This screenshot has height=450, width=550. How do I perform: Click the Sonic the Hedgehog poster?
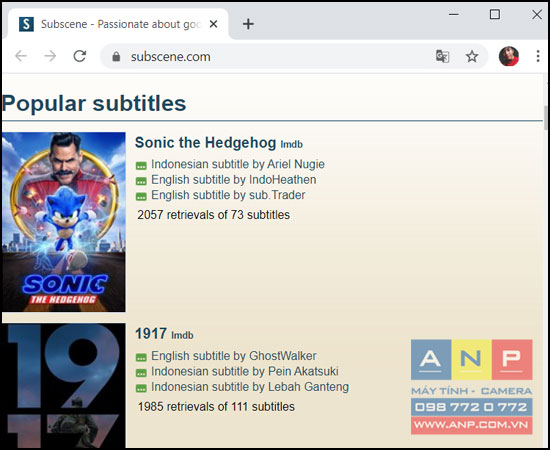tap(63, 222)
